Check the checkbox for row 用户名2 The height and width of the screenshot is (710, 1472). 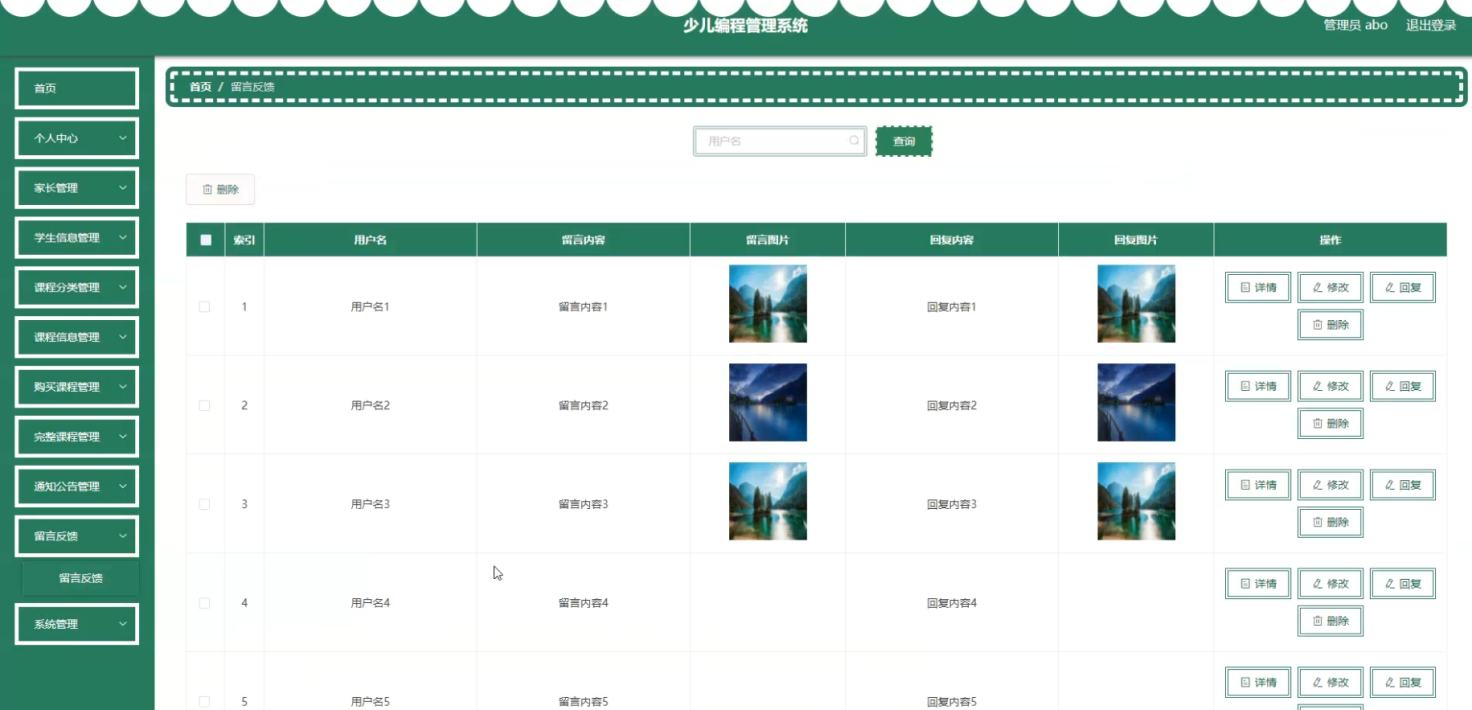coord(205,406)
